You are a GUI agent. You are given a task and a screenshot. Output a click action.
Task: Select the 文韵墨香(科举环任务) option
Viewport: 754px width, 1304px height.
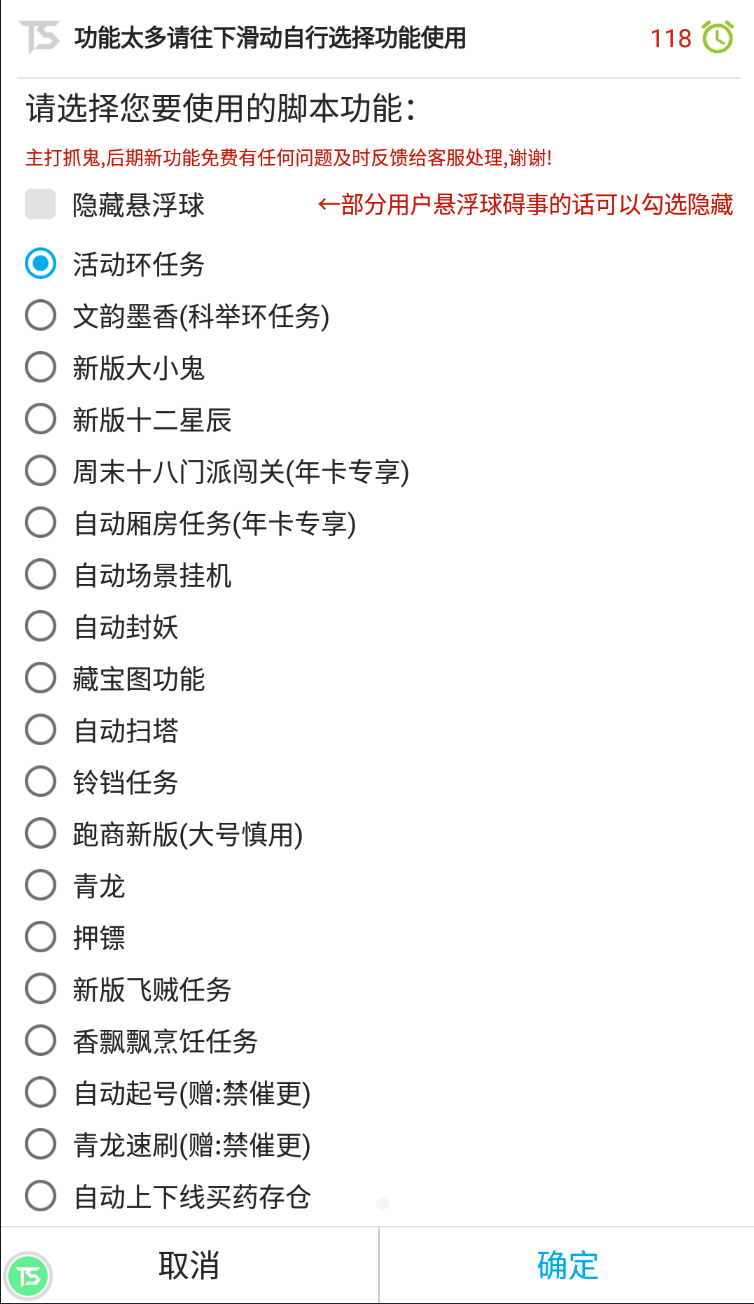(40, 314)
